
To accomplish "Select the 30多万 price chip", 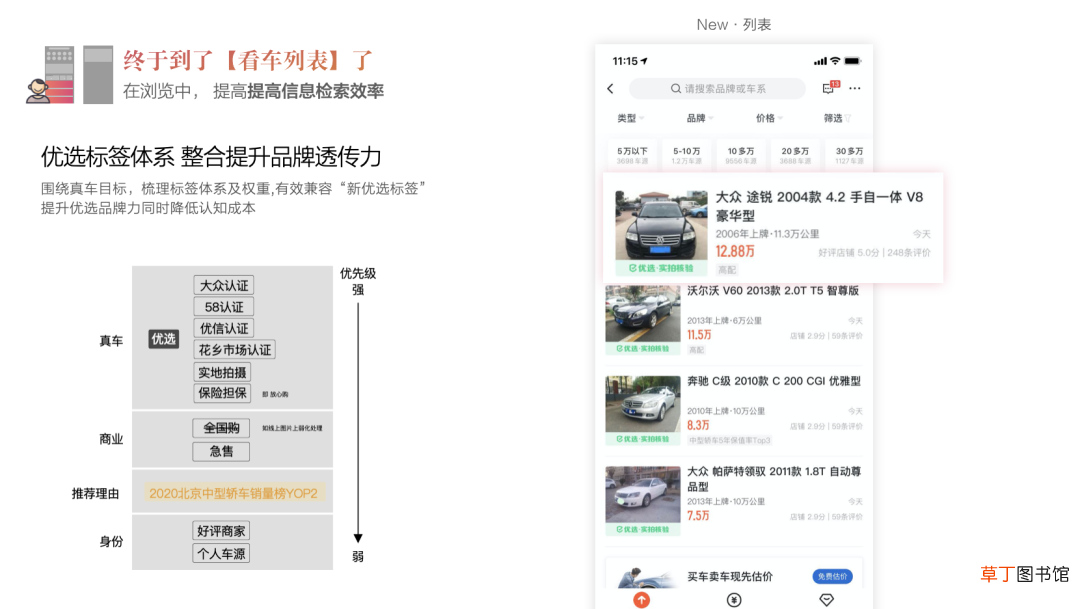I will (x=849, y=155).
